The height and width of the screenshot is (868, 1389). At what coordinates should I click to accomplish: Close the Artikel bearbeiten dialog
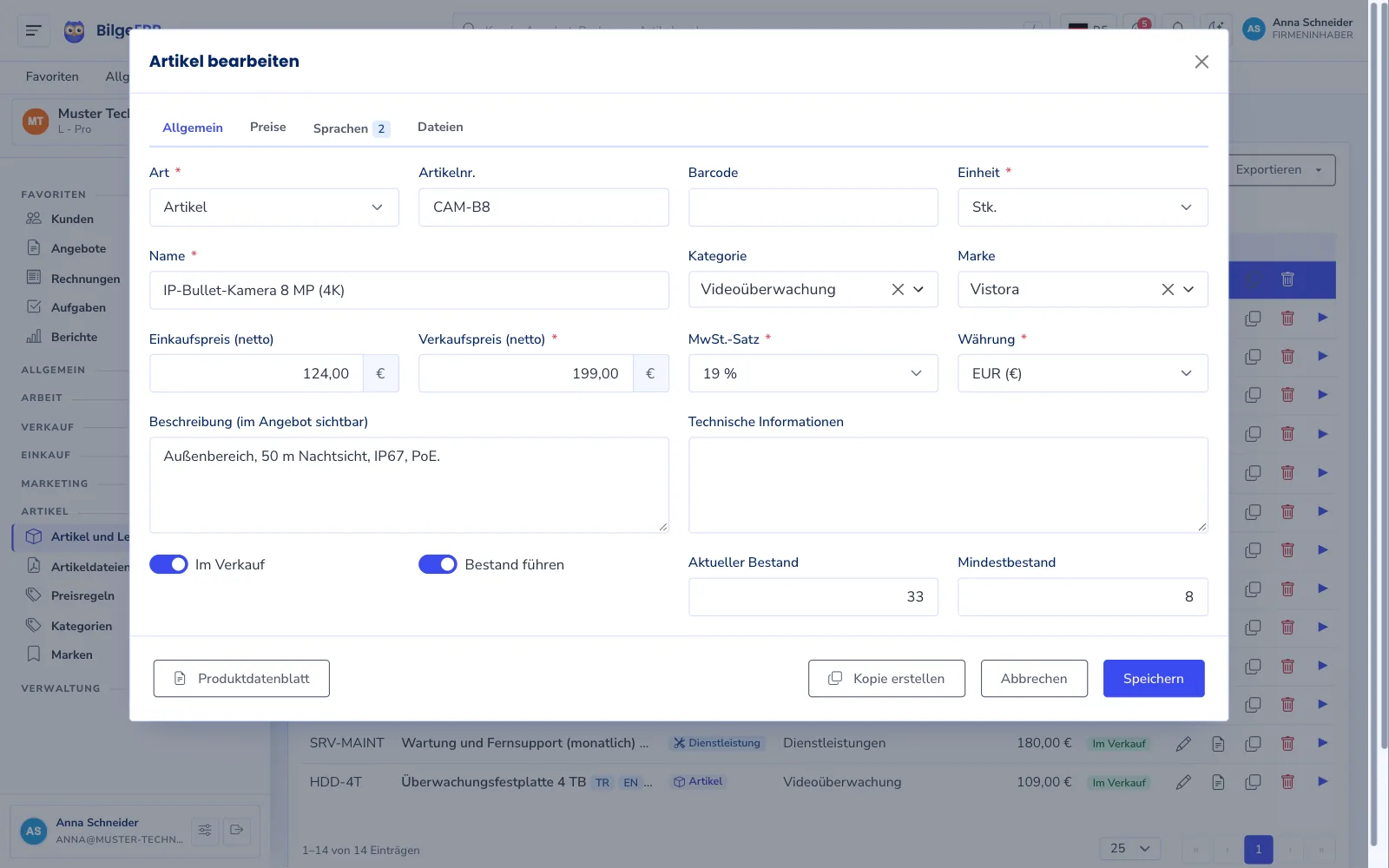coord(1201,62)
